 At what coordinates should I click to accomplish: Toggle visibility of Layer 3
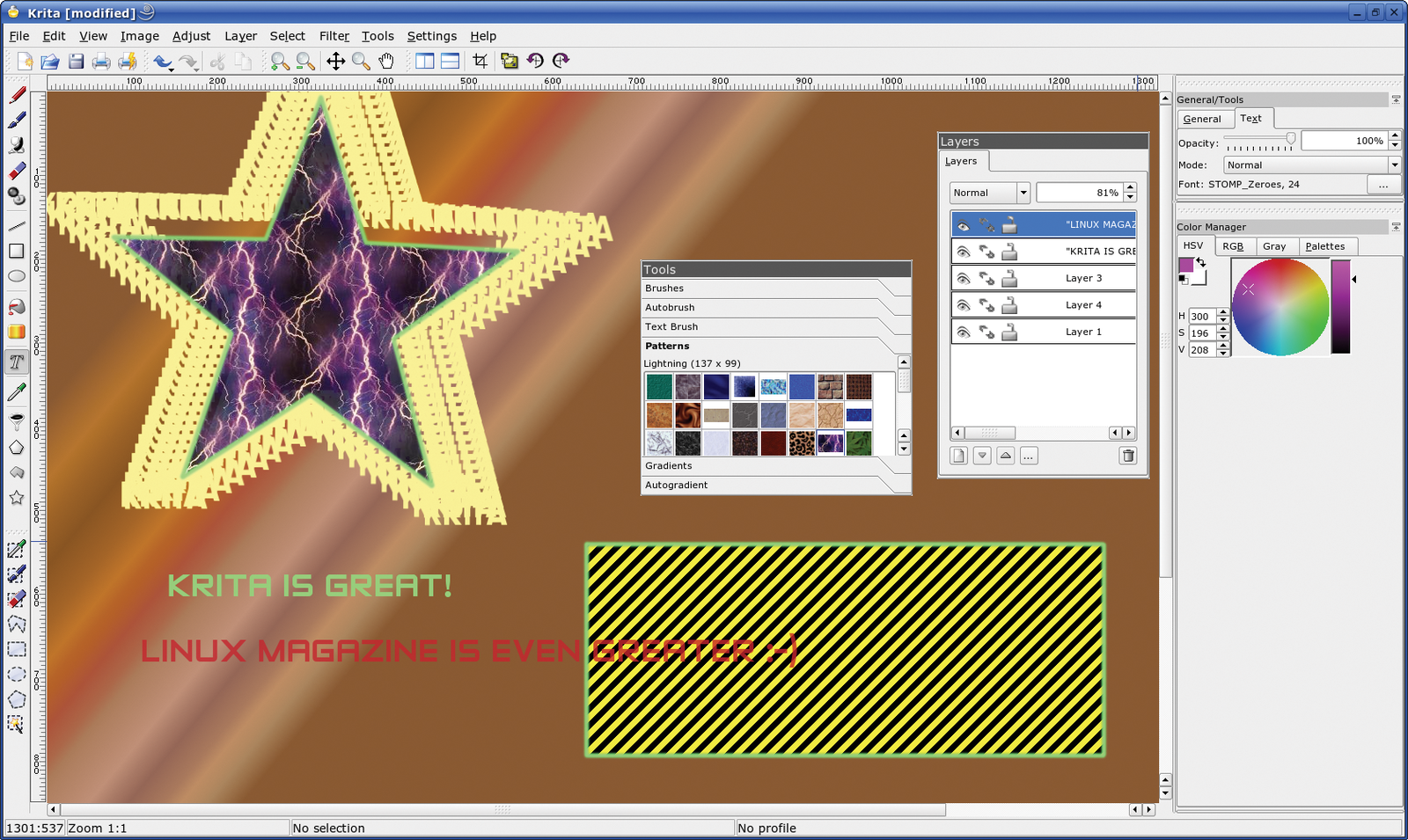click(x=964, y=279)
